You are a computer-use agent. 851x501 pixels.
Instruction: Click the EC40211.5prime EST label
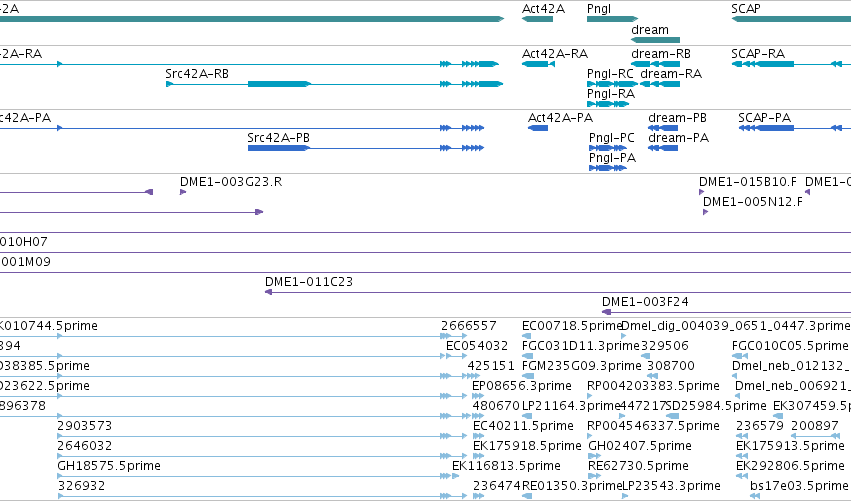tap(523, 426)
